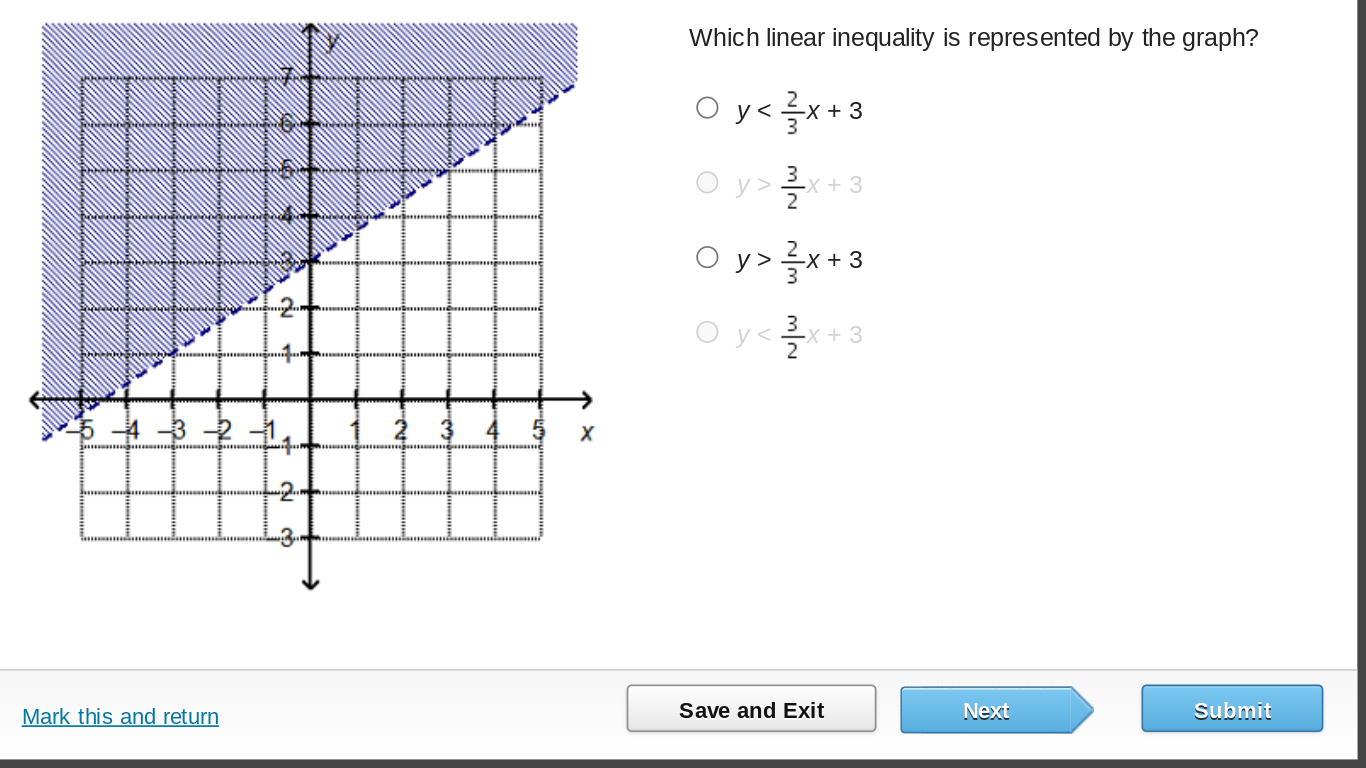
Task: Click the first answer choice y < 2/3x + 3
Action: [797, 109]
